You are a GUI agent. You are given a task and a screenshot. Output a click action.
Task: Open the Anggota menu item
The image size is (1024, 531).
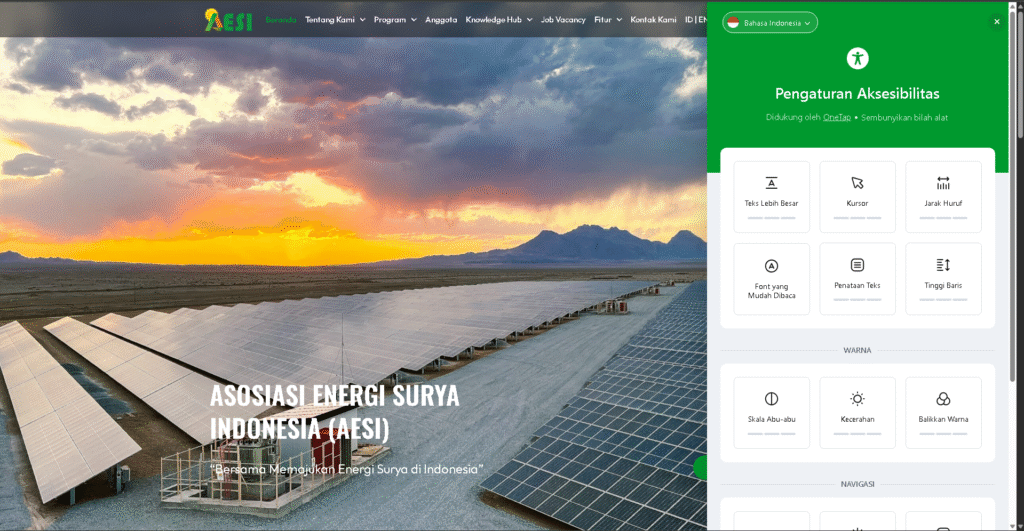pyautogui.click(x=441, y=20)
